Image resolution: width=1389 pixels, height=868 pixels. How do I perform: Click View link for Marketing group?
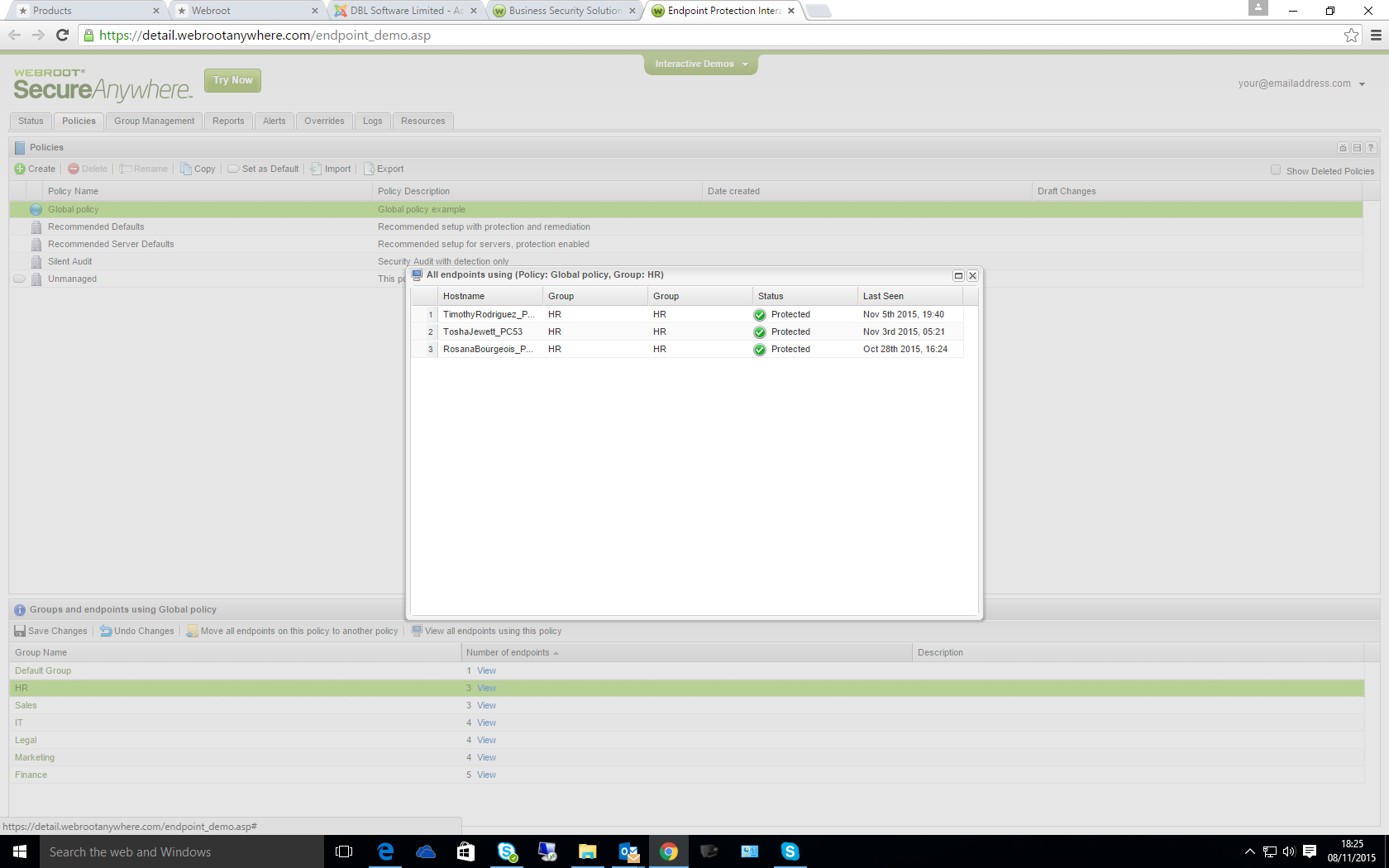pyautogui.click(x=486, y=758)
